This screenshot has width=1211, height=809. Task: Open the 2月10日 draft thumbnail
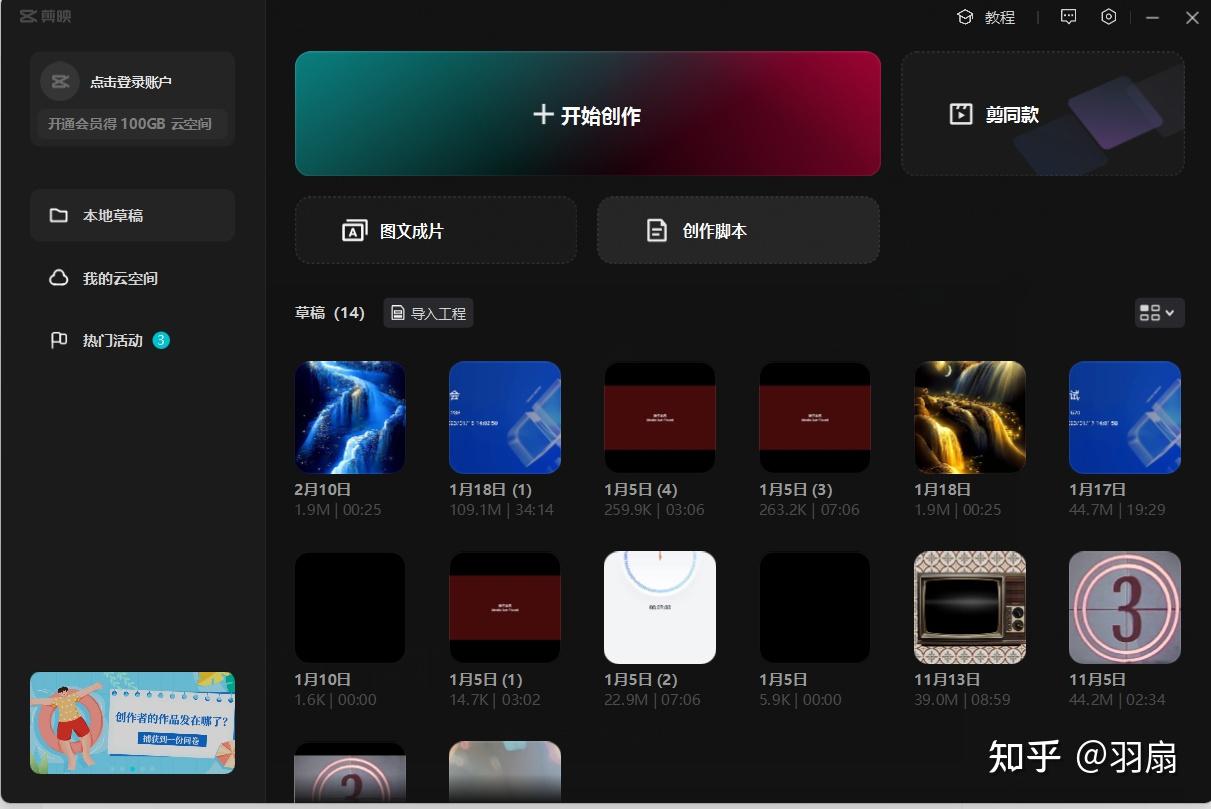coord(350,417)
